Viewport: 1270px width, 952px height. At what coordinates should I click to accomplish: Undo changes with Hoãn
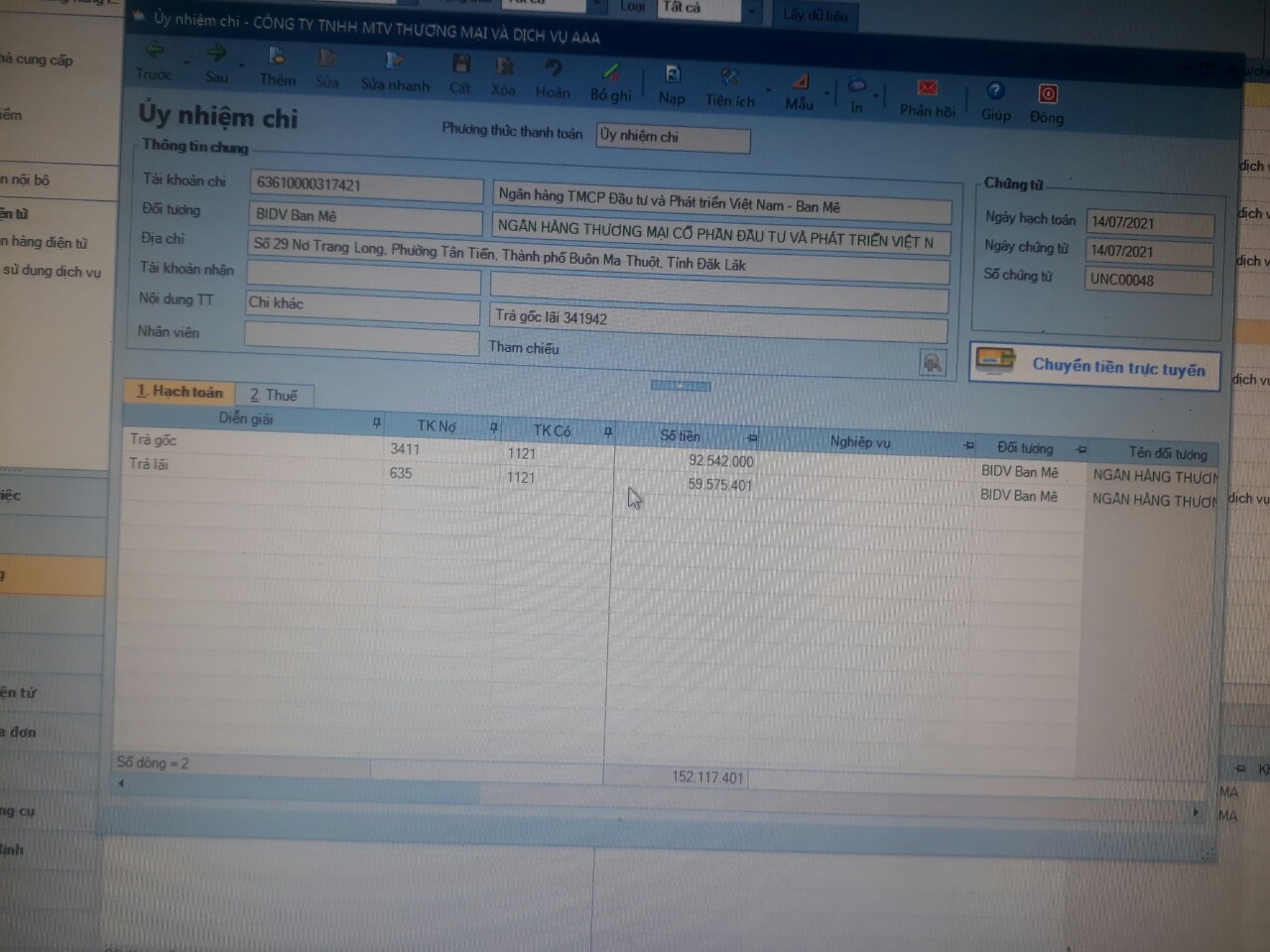(x=553, y=79)
